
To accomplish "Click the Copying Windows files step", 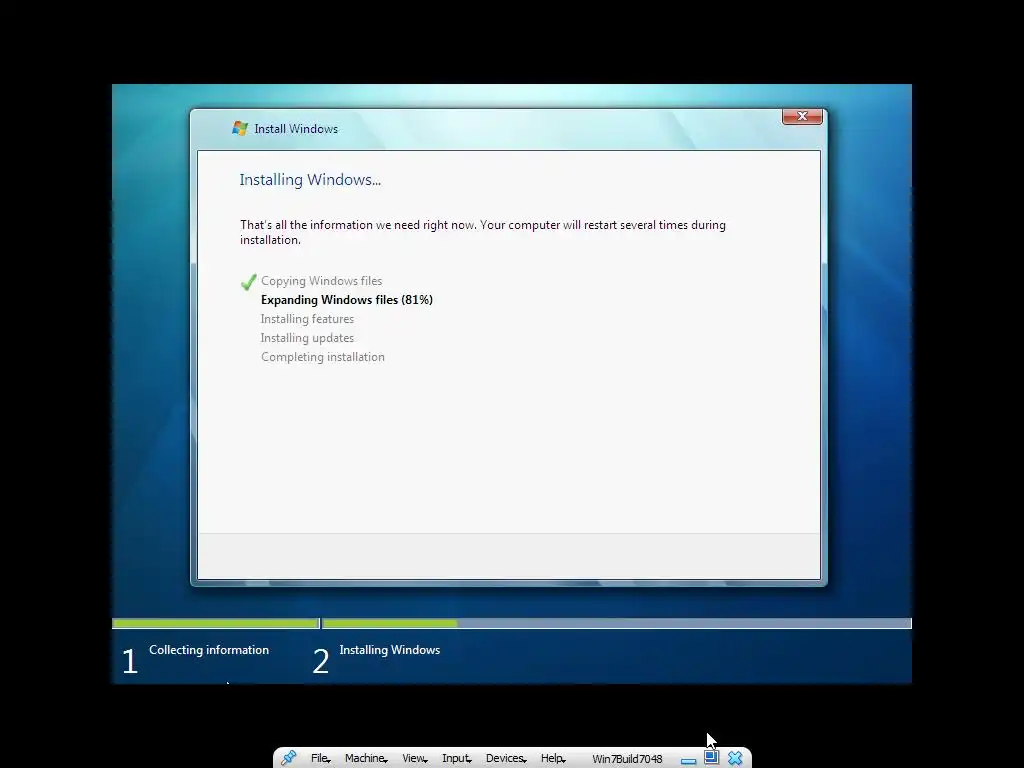I will point(321,281).
